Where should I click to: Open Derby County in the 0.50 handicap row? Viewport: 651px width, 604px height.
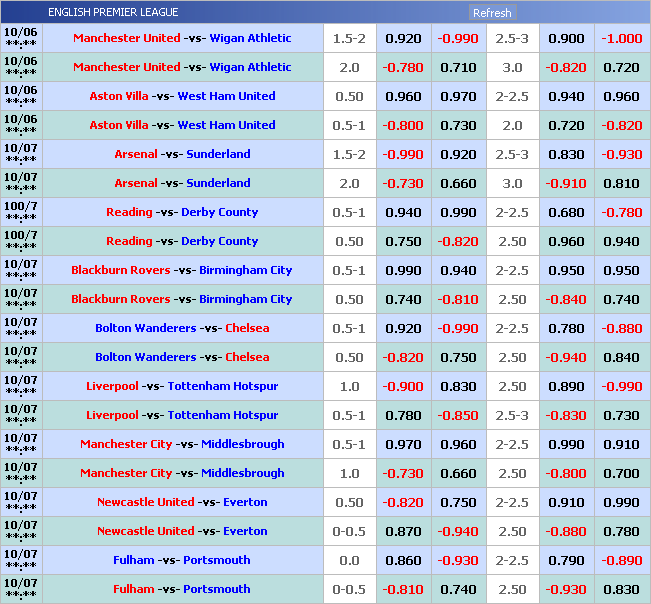[219, 241]
